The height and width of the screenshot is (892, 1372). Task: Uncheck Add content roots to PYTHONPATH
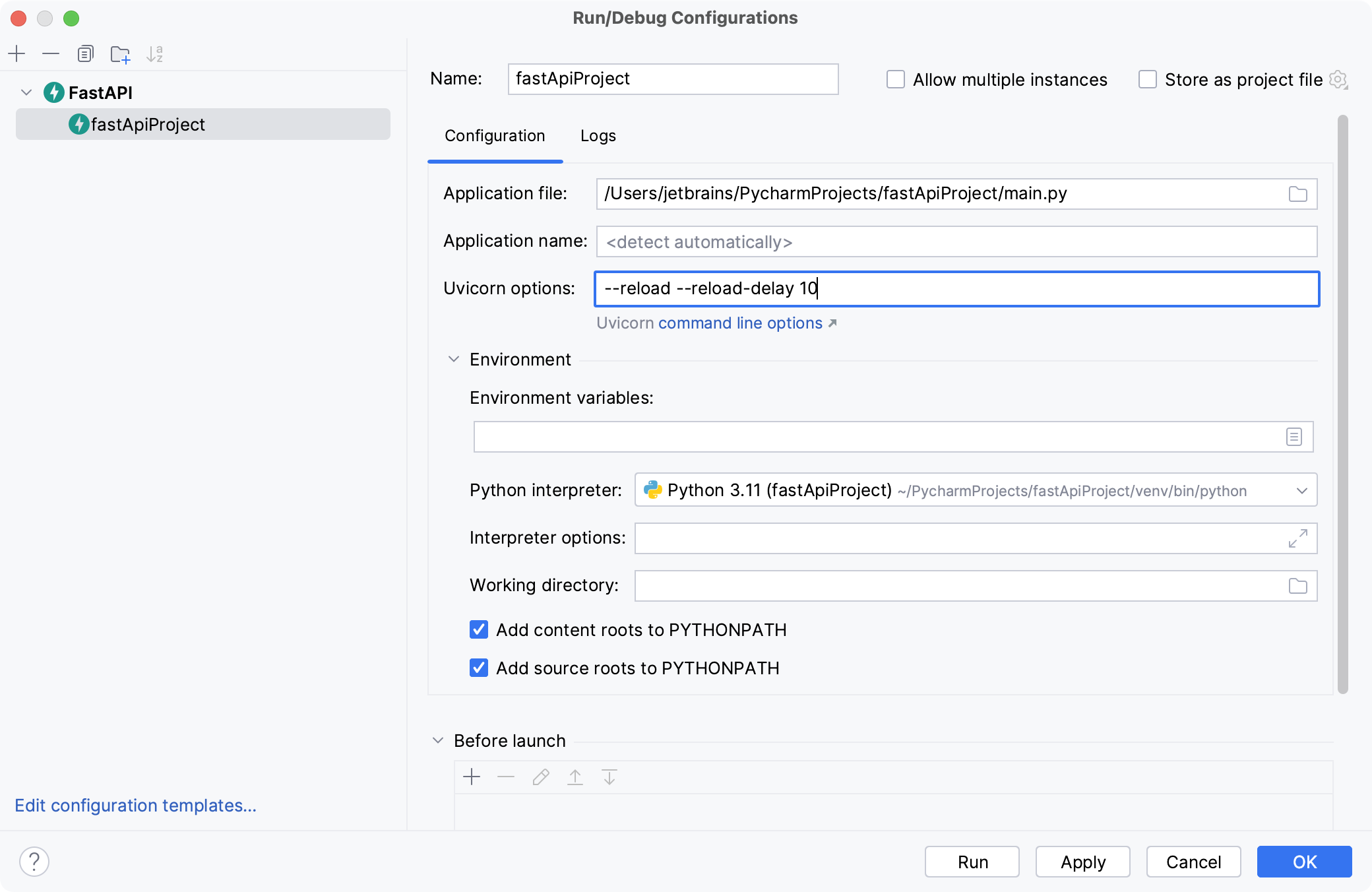(479, 629)
